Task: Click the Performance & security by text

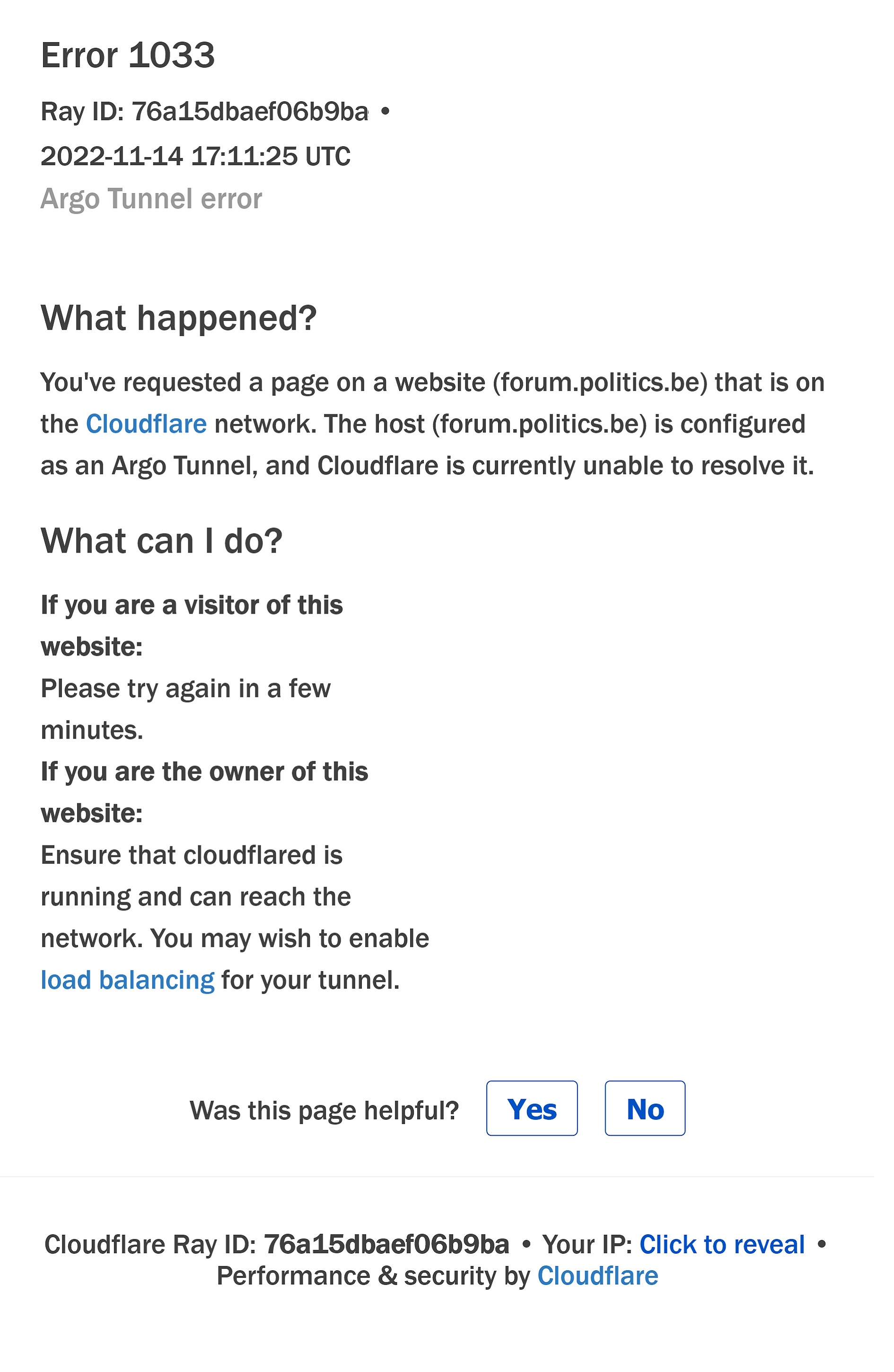Action: [372, 1276]
